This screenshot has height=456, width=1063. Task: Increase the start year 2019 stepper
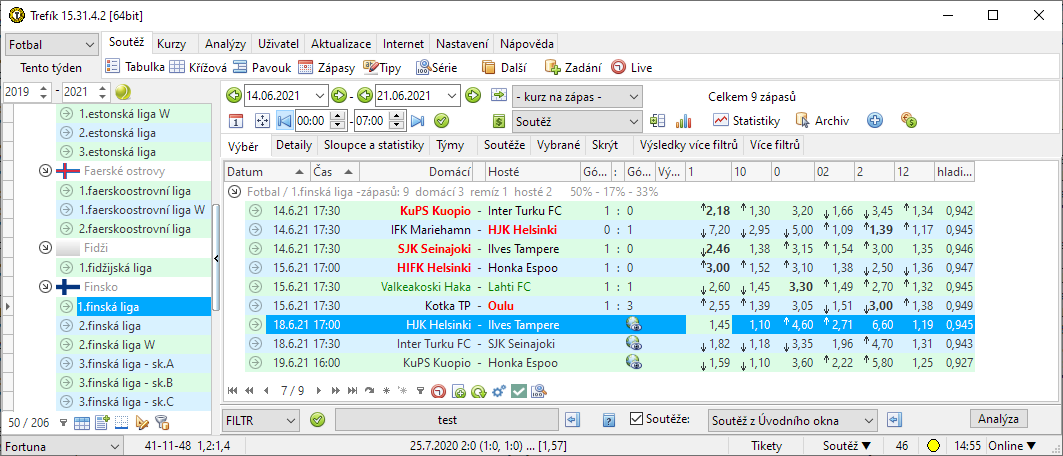point(44,87)
